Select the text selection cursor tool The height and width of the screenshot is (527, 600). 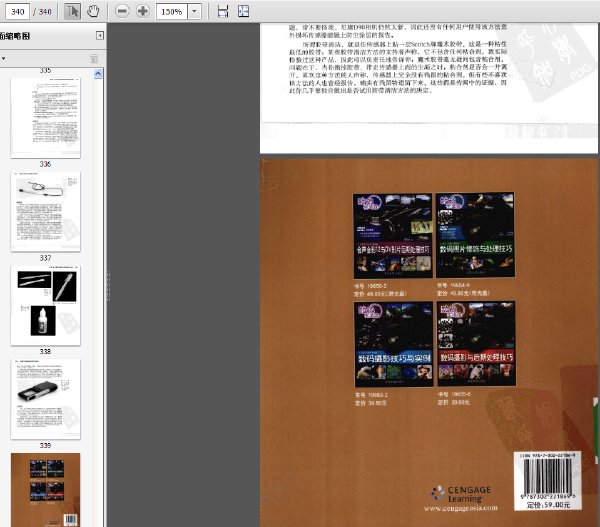[x=72, y=11]
